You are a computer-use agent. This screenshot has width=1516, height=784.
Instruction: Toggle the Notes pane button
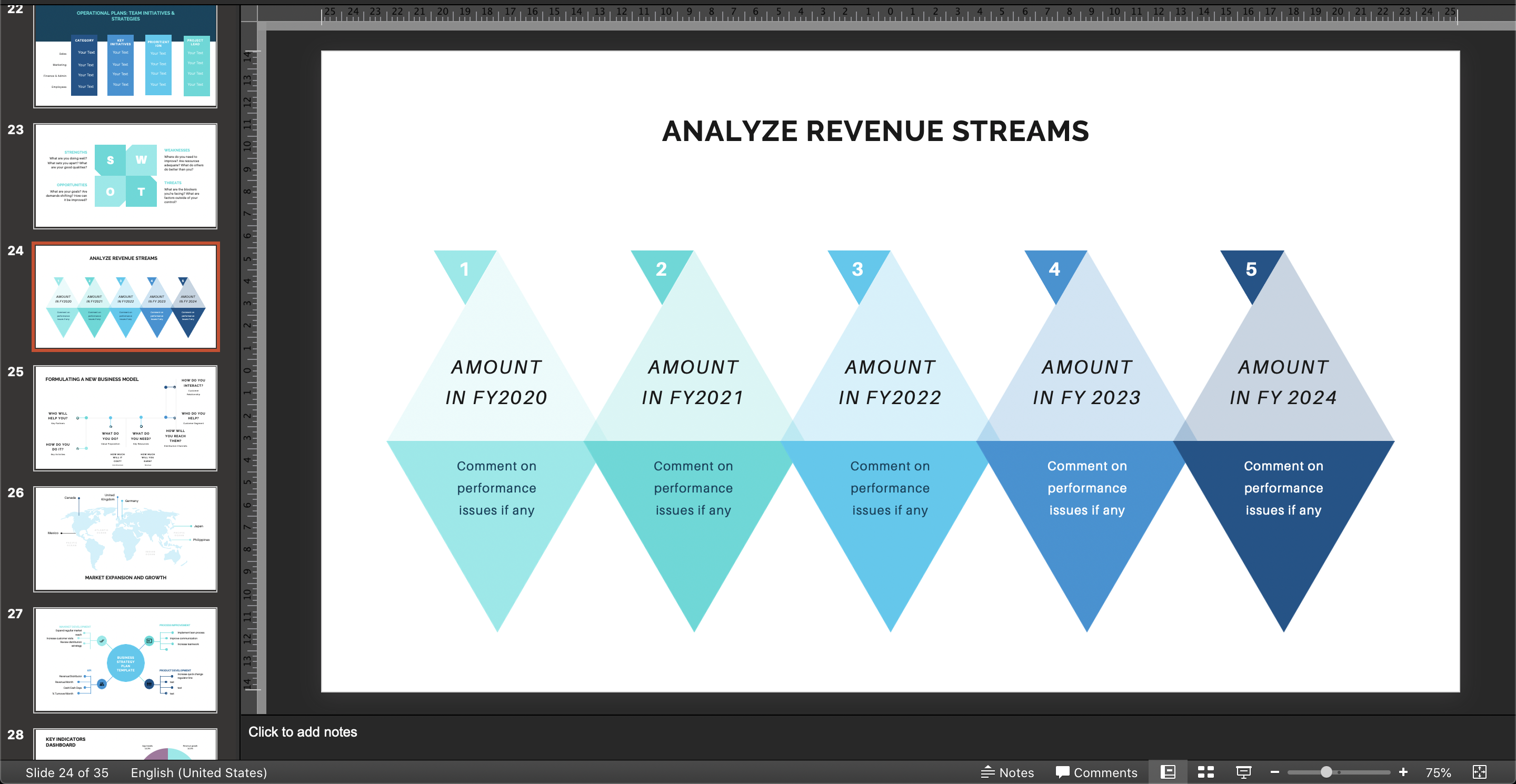[1008, 772]
